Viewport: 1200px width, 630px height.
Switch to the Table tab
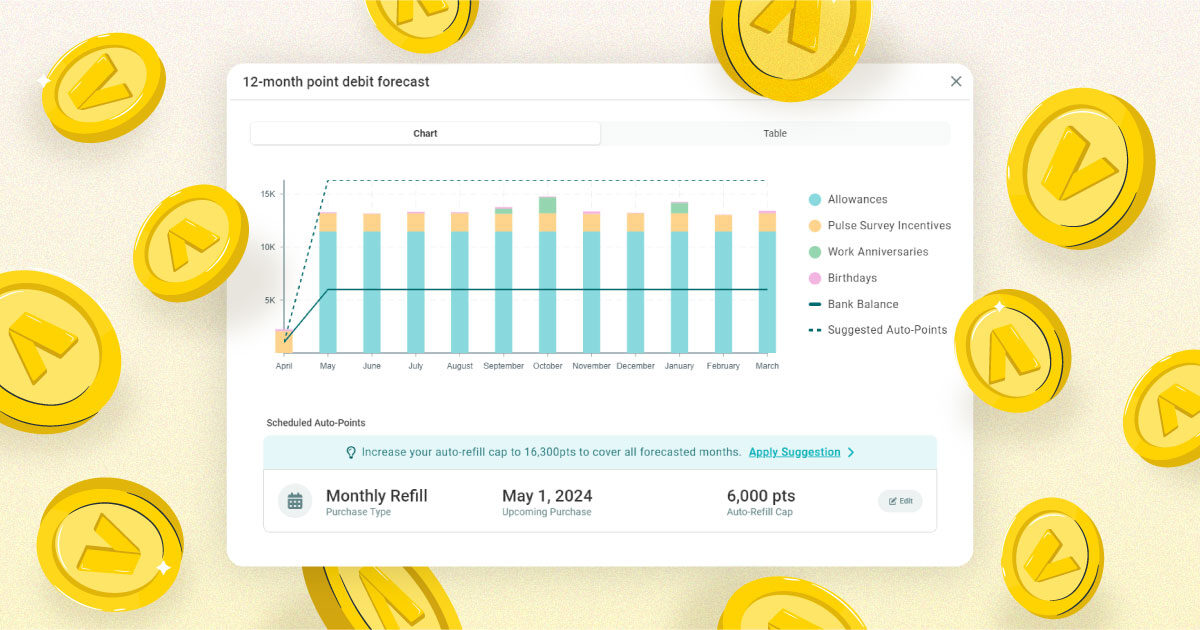775,134
